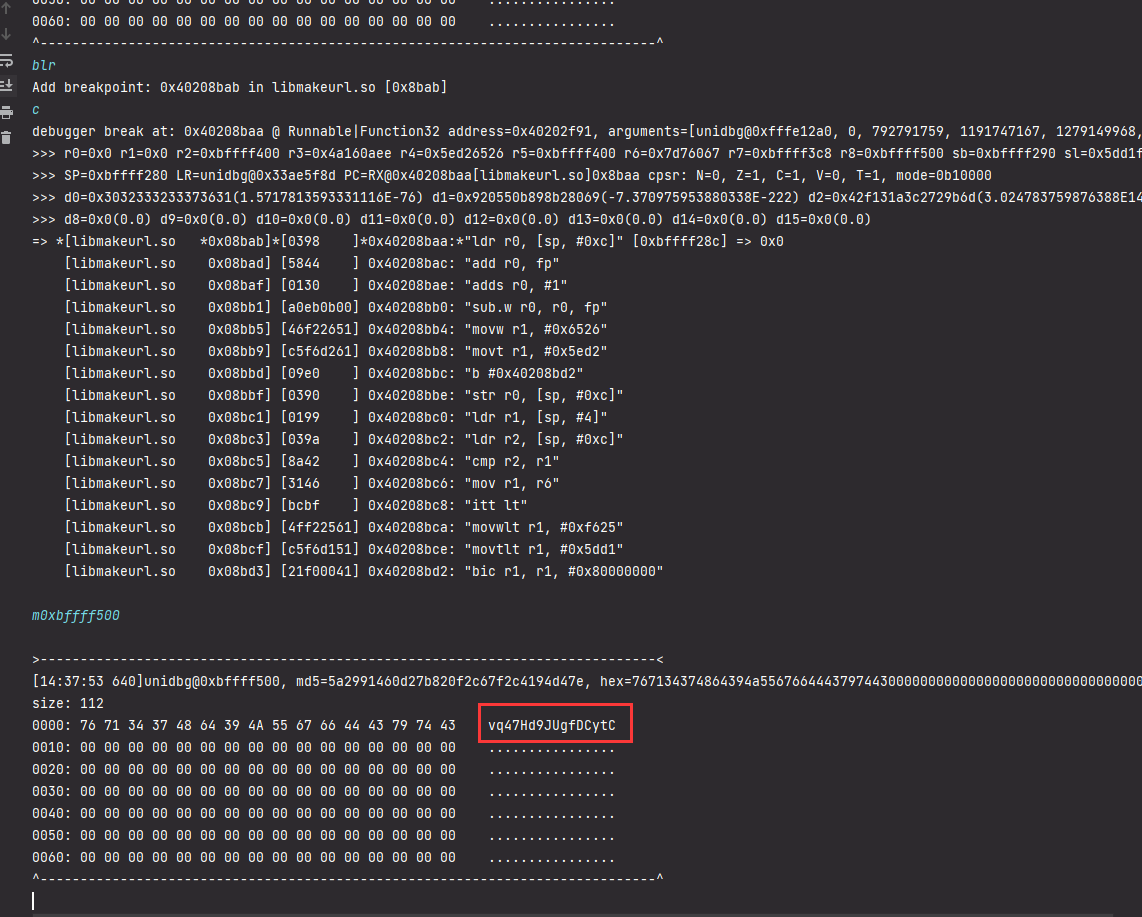Toggle Scroll to End of console
The width and height of the screenshot is (1142, 917).
click(x=7, y=86)
